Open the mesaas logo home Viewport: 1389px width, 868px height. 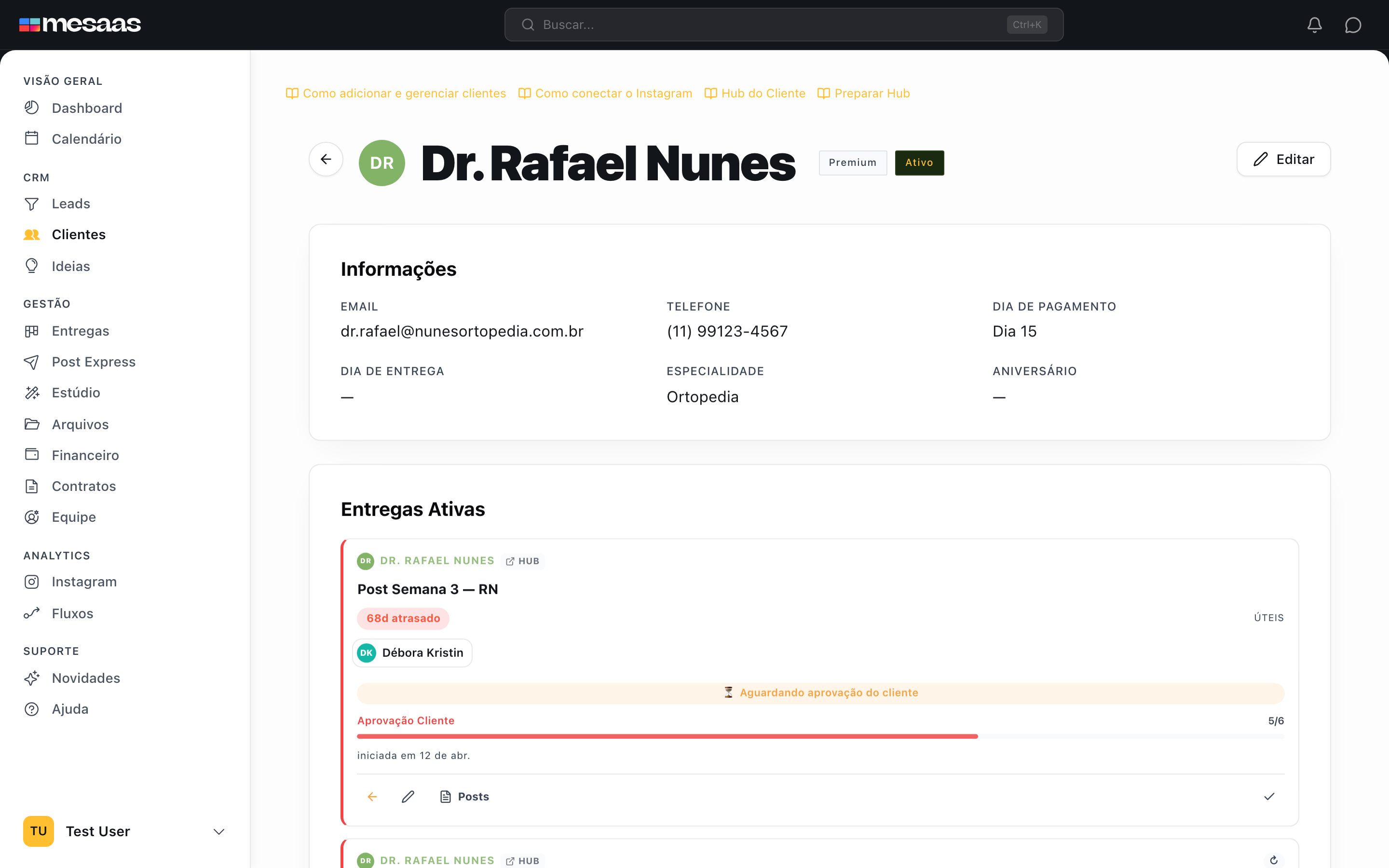click(x=80, y=24)
